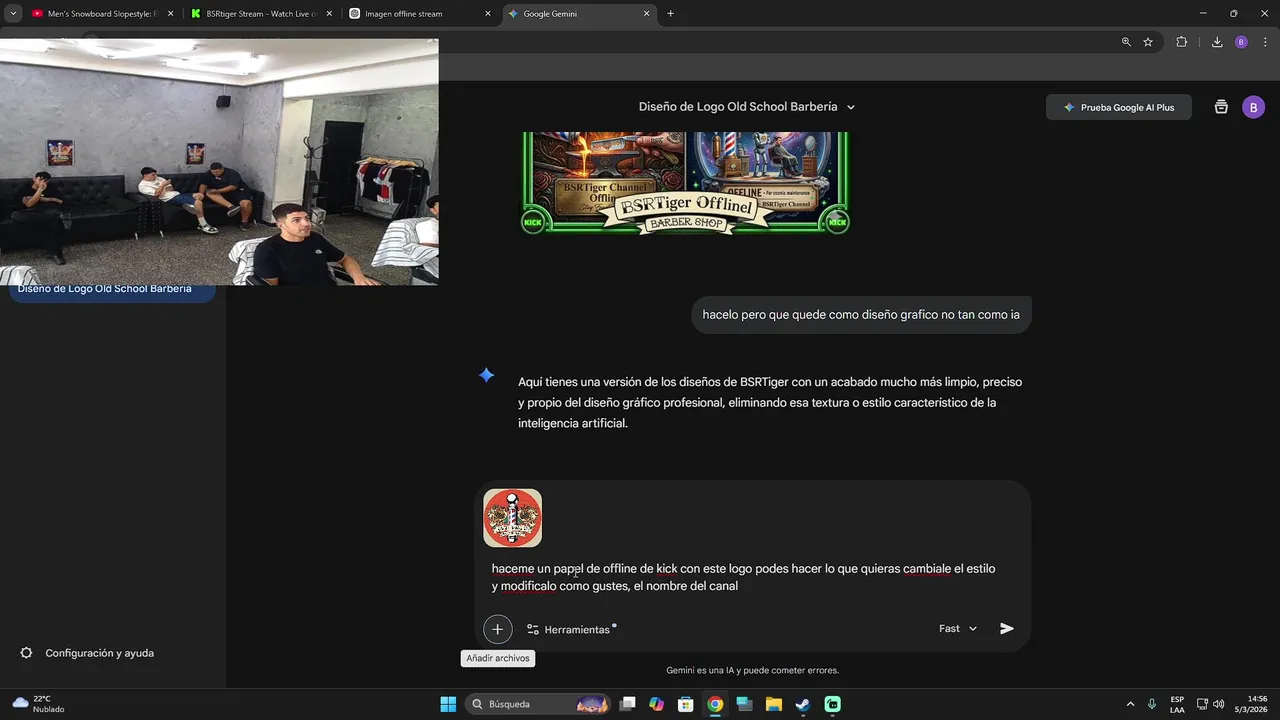Open the Gemini account avatar B
The height and width of the screenshot is (720, 1280).
1253,107
